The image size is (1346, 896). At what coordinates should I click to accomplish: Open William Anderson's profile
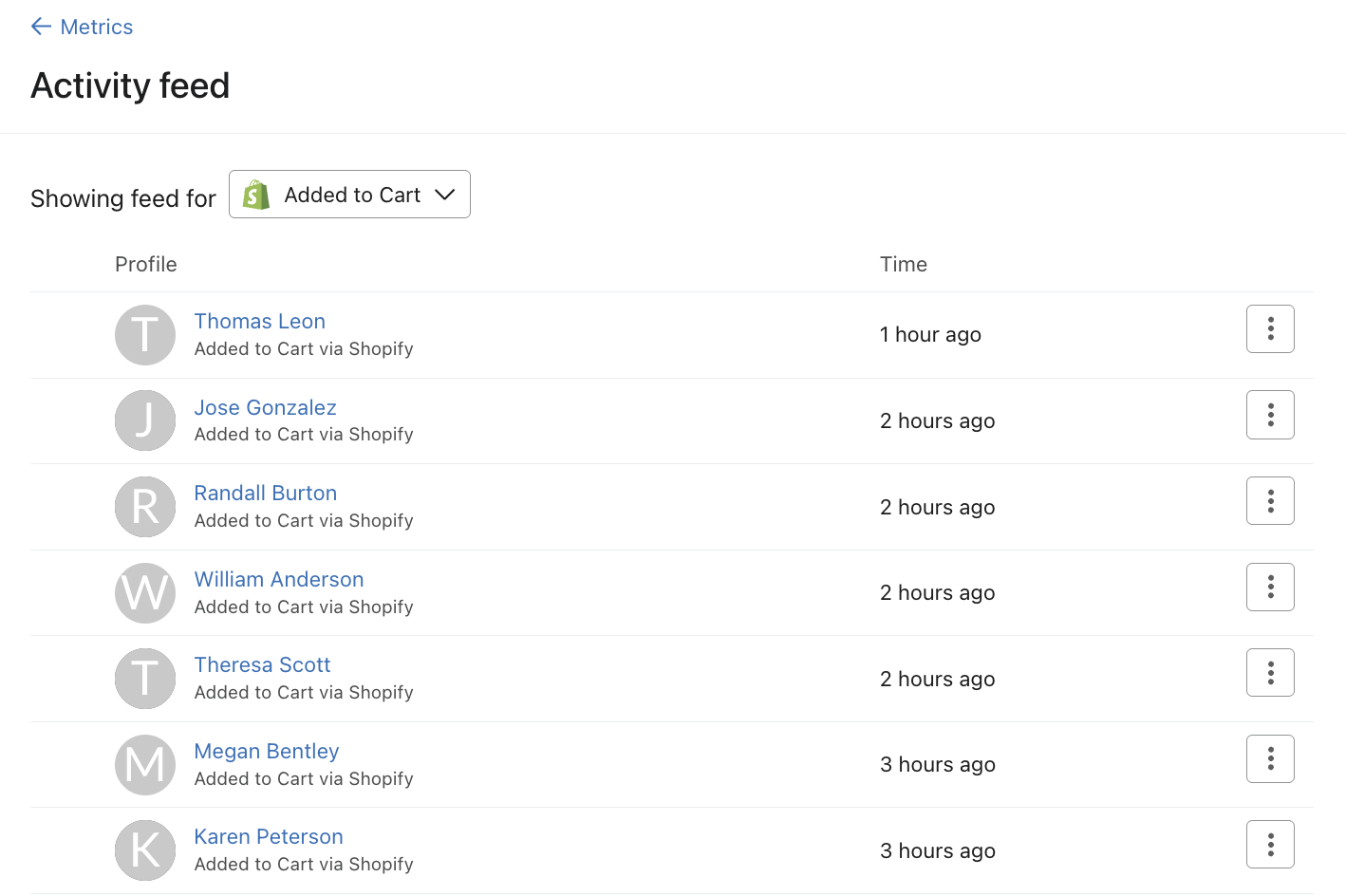click(x=278, y=579)
